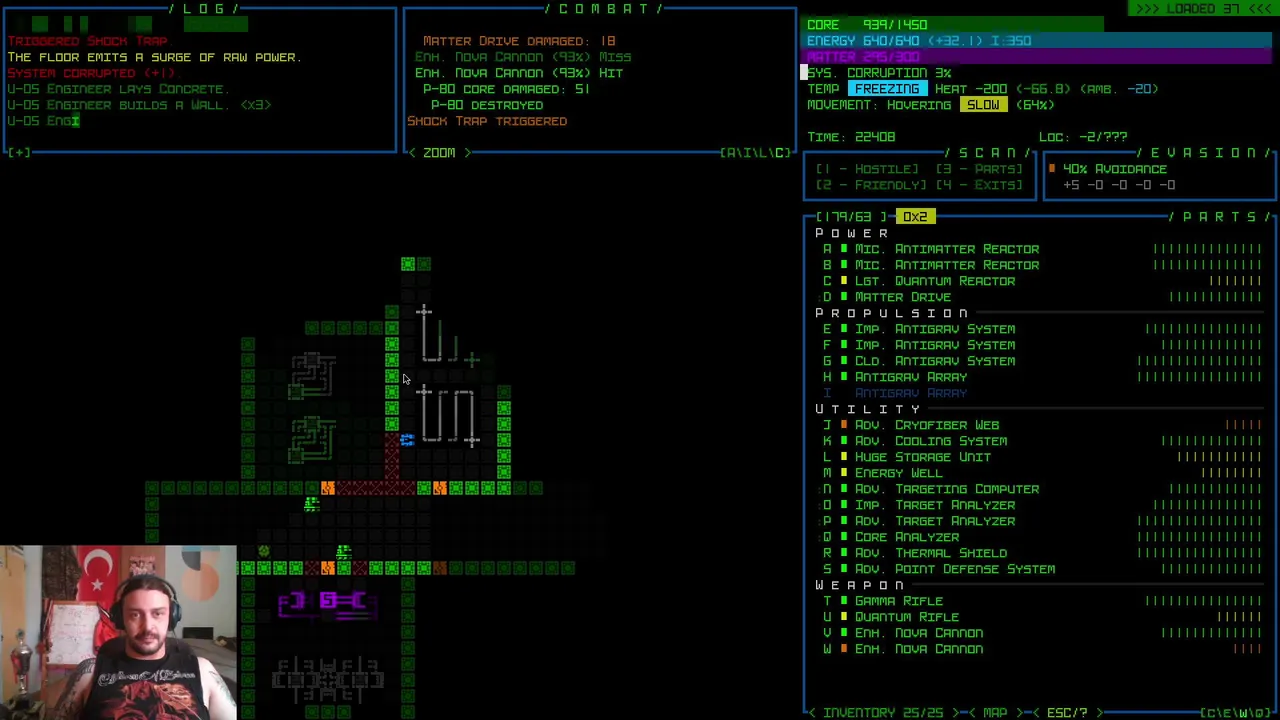Click the green crosshair marker on the map

(471, 359)
